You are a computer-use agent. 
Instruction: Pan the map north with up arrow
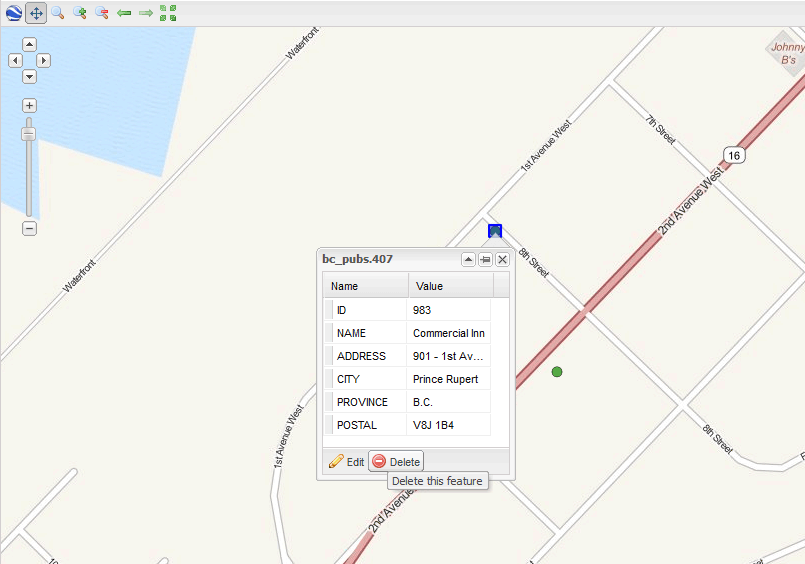pyautogui.click(x=29, y=45)
